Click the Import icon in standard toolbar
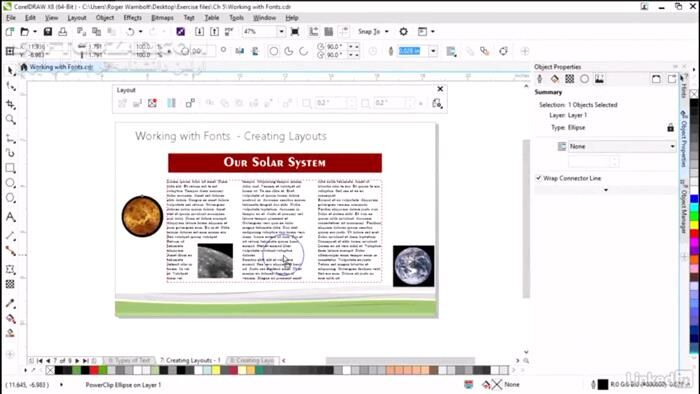This screenshot has width=700, height=394. tap(200, 32)
